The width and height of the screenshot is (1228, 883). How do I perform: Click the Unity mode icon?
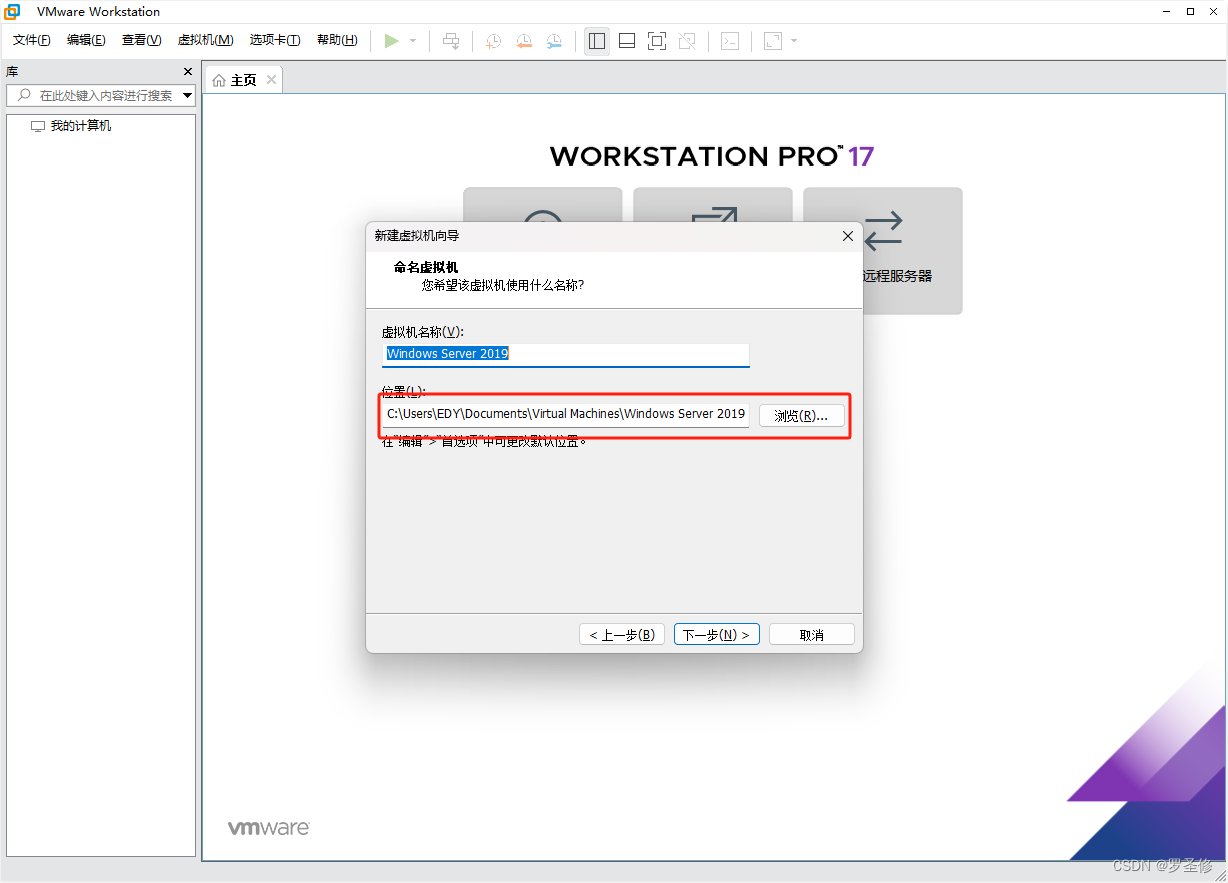tap(687, 41)
